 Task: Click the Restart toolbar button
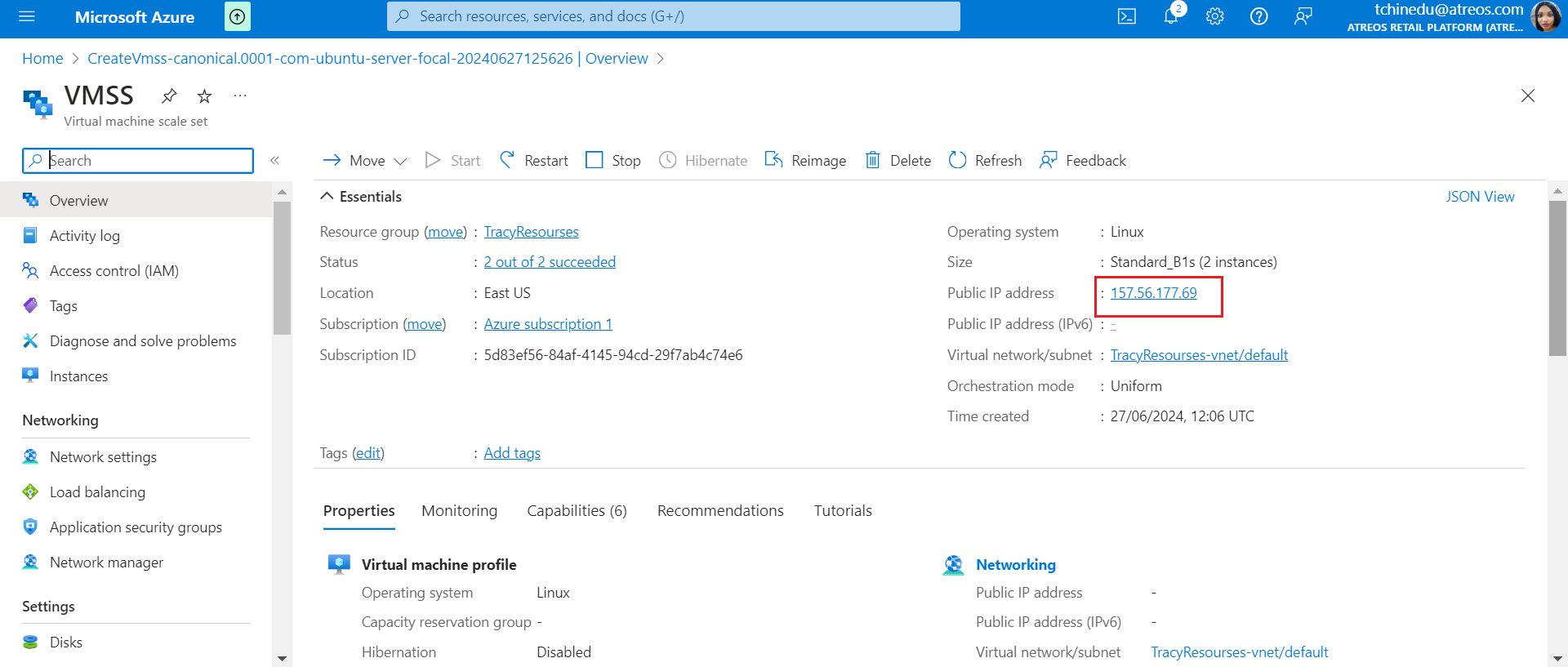click(x=534, y=160)
